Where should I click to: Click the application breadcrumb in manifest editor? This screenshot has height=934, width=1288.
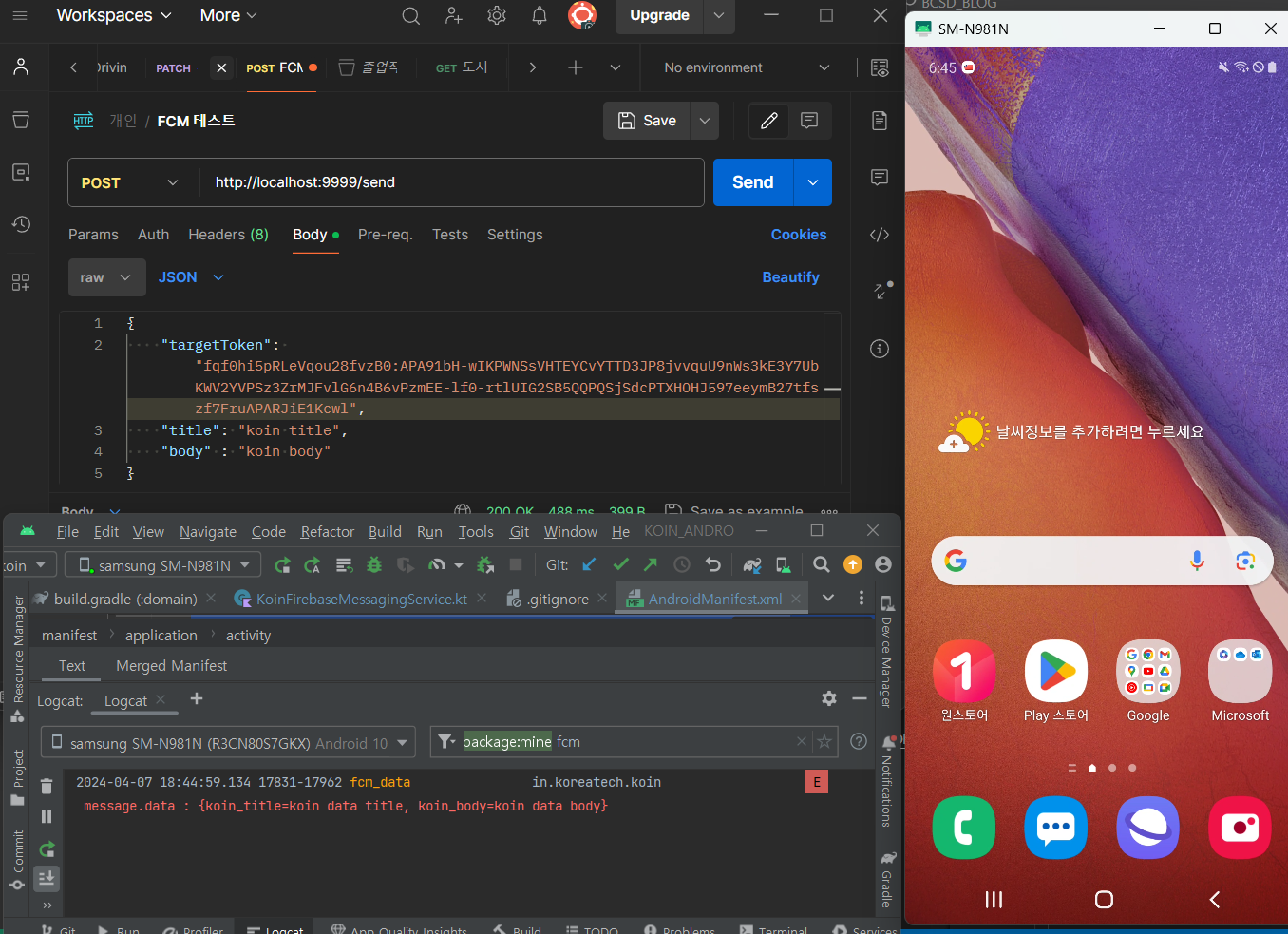(161, 636)
